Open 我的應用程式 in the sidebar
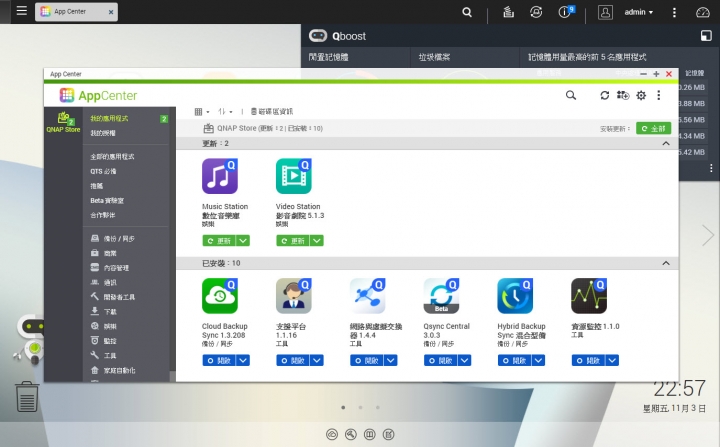The height and width of the screenshot is (447, 720). (109, 119)
